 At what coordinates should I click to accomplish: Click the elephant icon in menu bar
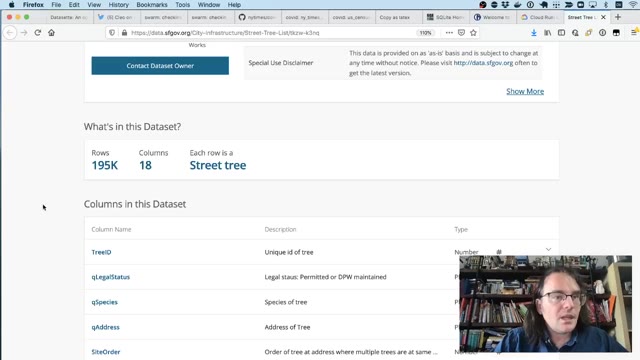tap(544, 5)
